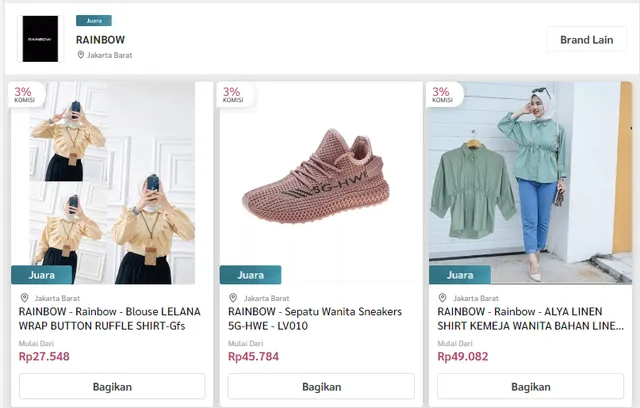Open the Blouse LELANA WRAP BUTTON title
Viewport: 640px width, 408px height.
tap(103, 319)
